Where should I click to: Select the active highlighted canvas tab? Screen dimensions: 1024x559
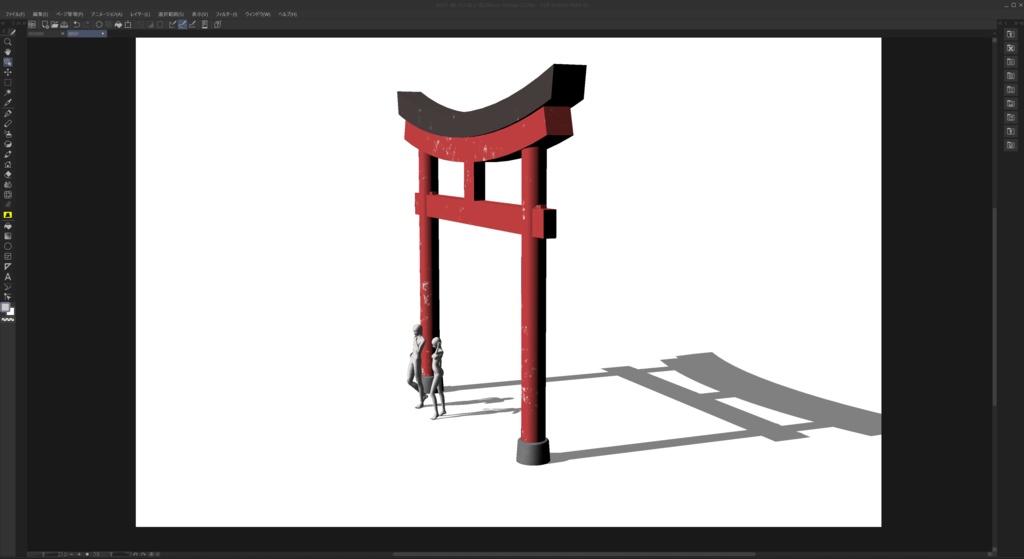(86, 33)
